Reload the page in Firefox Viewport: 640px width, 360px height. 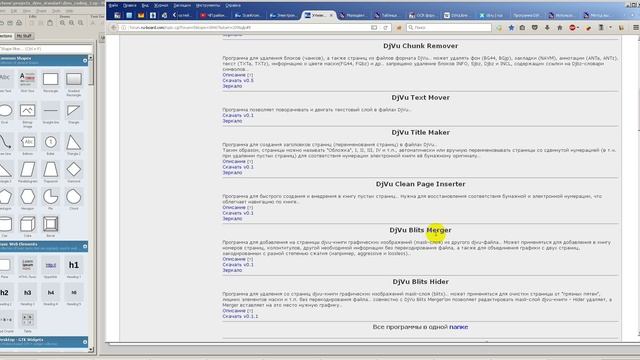385,27
